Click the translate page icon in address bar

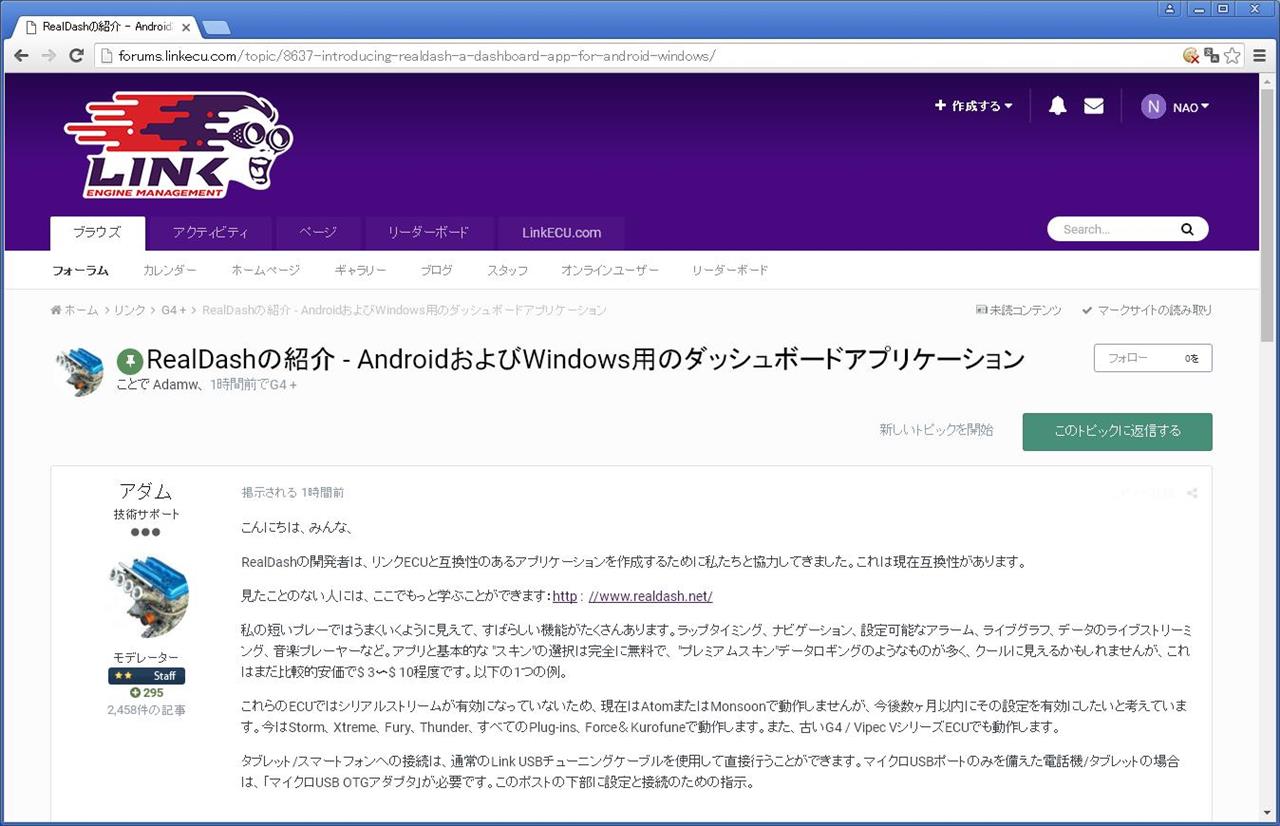coord(1211,56)
